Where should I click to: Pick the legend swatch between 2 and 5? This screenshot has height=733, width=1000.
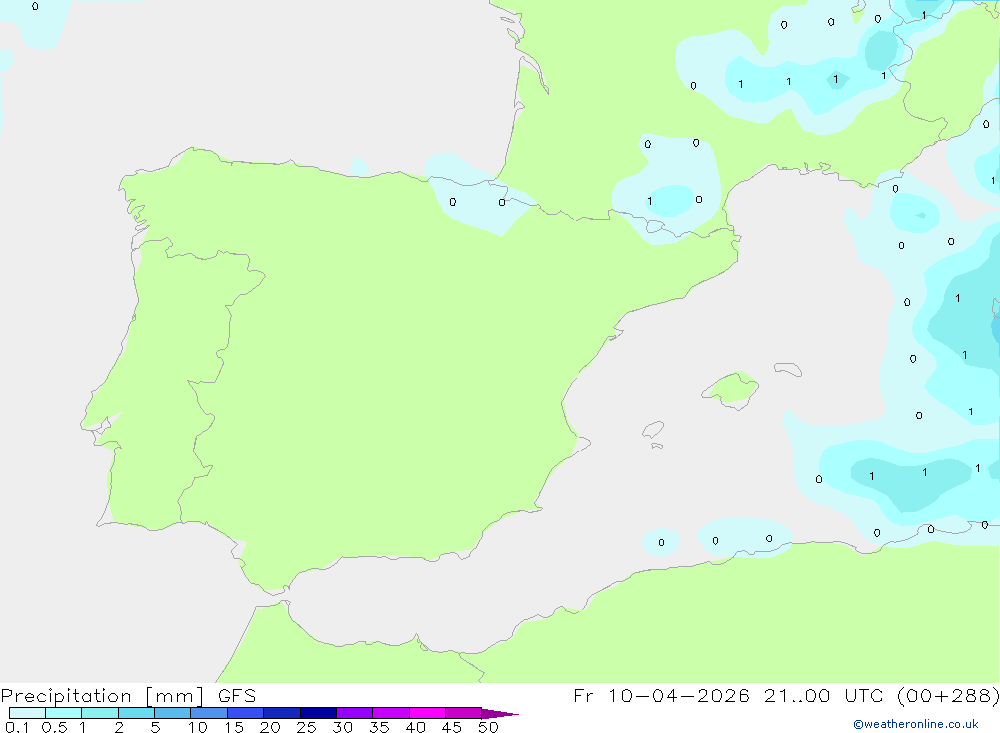coord(136,713)
